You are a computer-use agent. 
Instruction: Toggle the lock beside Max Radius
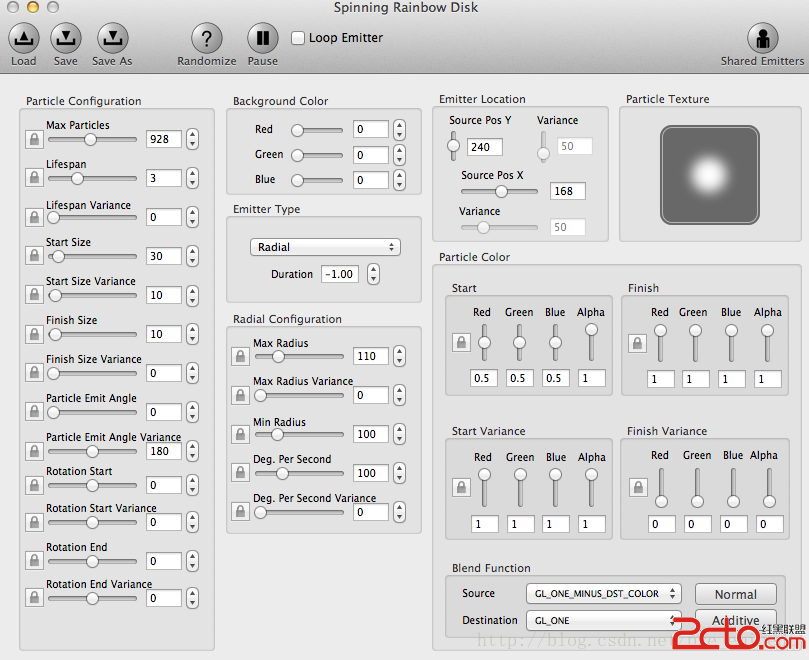(240, 357)
